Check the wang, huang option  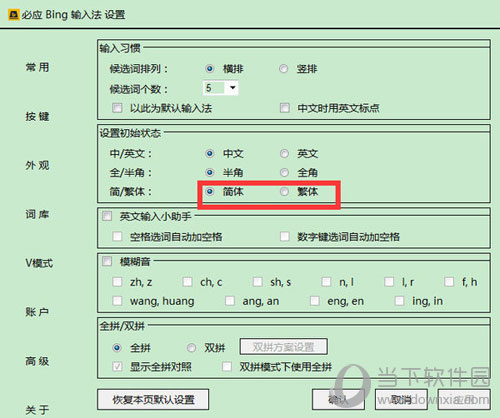[x=117, y=301]
